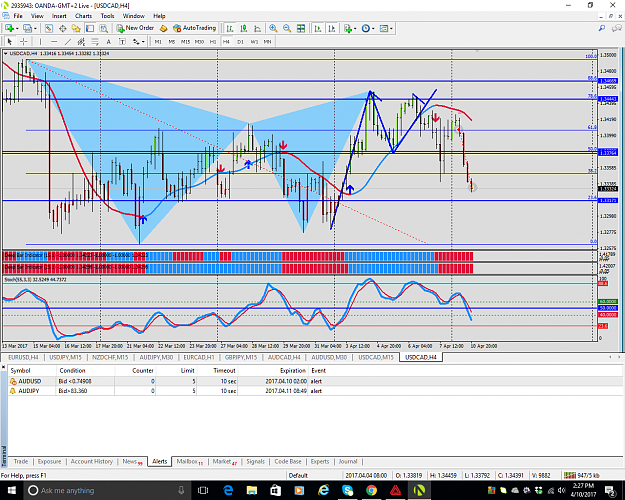
Task: Expand the New Chart dropdown arrow
Action: pos(17,29)
